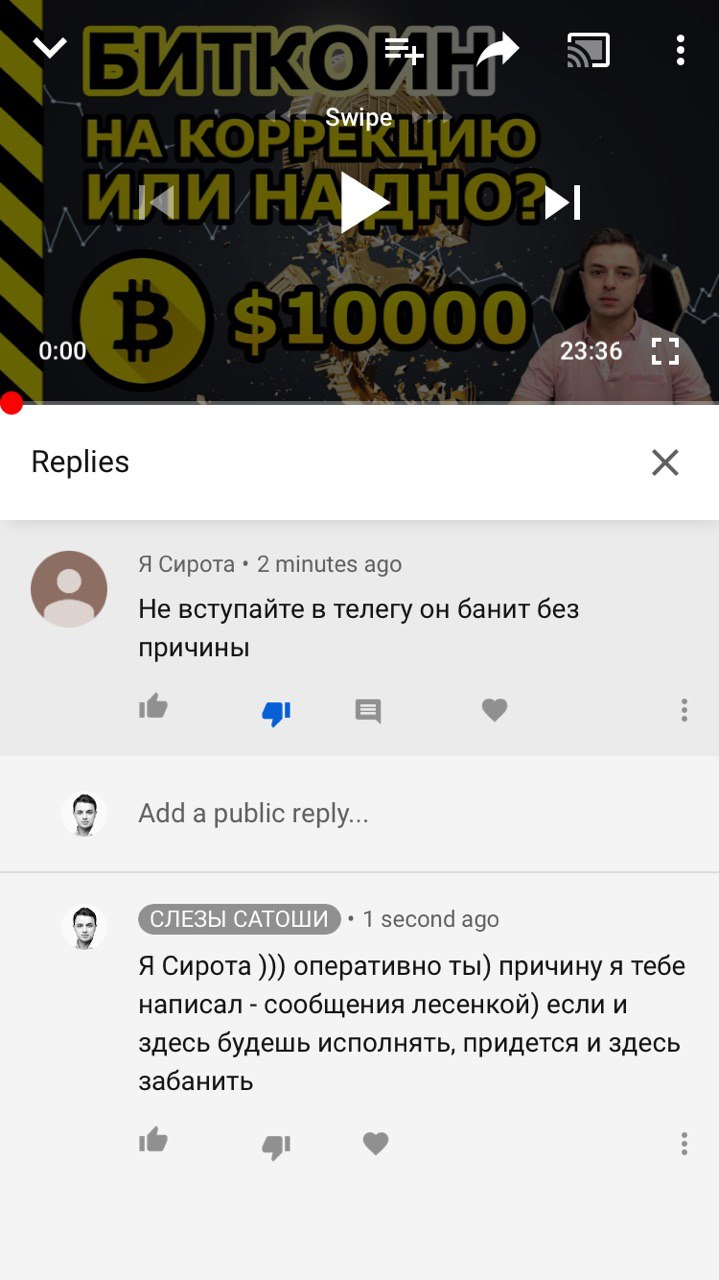Open options menu for Я Сирота's comment
The width and height of the screenshot is (719, 1280).
pyautogui.click(x=684, y=710)
